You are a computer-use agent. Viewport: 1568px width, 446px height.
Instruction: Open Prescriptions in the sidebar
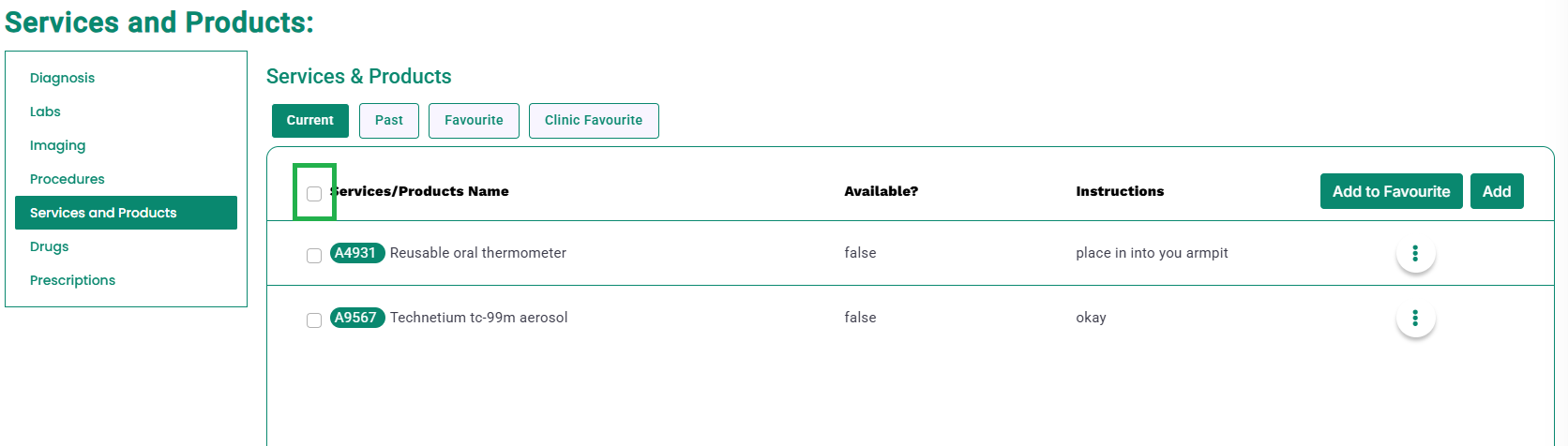coord(72,280)
